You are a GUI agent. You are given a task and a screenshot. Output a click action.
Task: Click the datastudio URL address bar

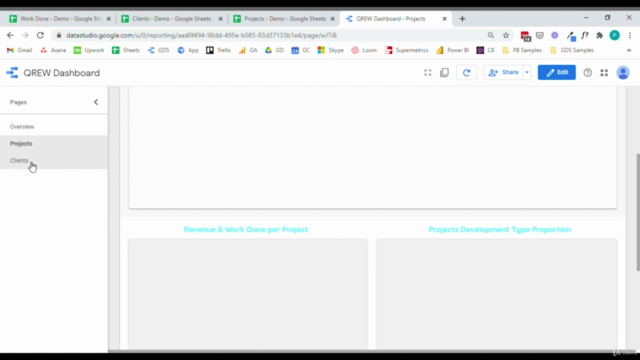pyautogui.click(x=202, y=36)
